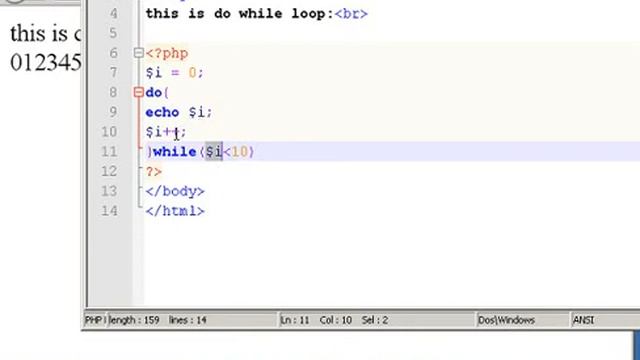Screen dimensions: 640x360
Task: Click 'Ln : 11' in the status bar
Action: click(295, 320)
